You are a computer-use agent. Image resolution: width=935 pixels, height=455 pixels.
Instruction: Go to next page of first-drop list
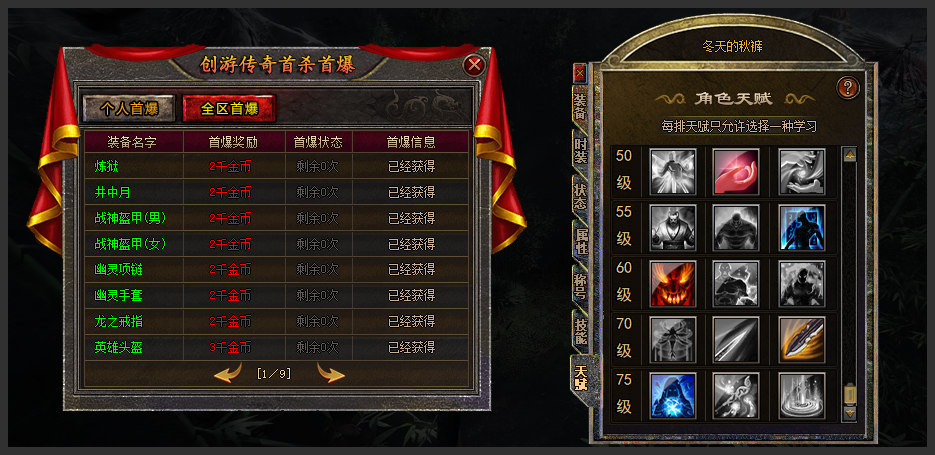coord(331,373)
